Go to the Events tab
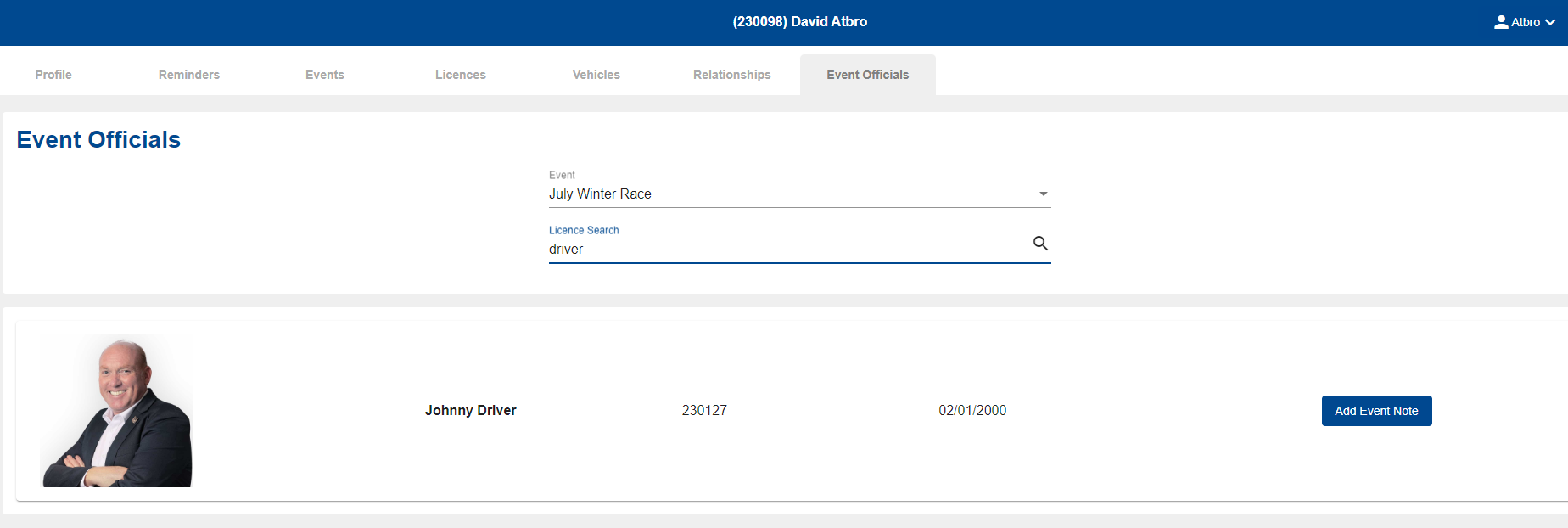The width and height of the screenshot is (1568, 528). click(325, 75)
